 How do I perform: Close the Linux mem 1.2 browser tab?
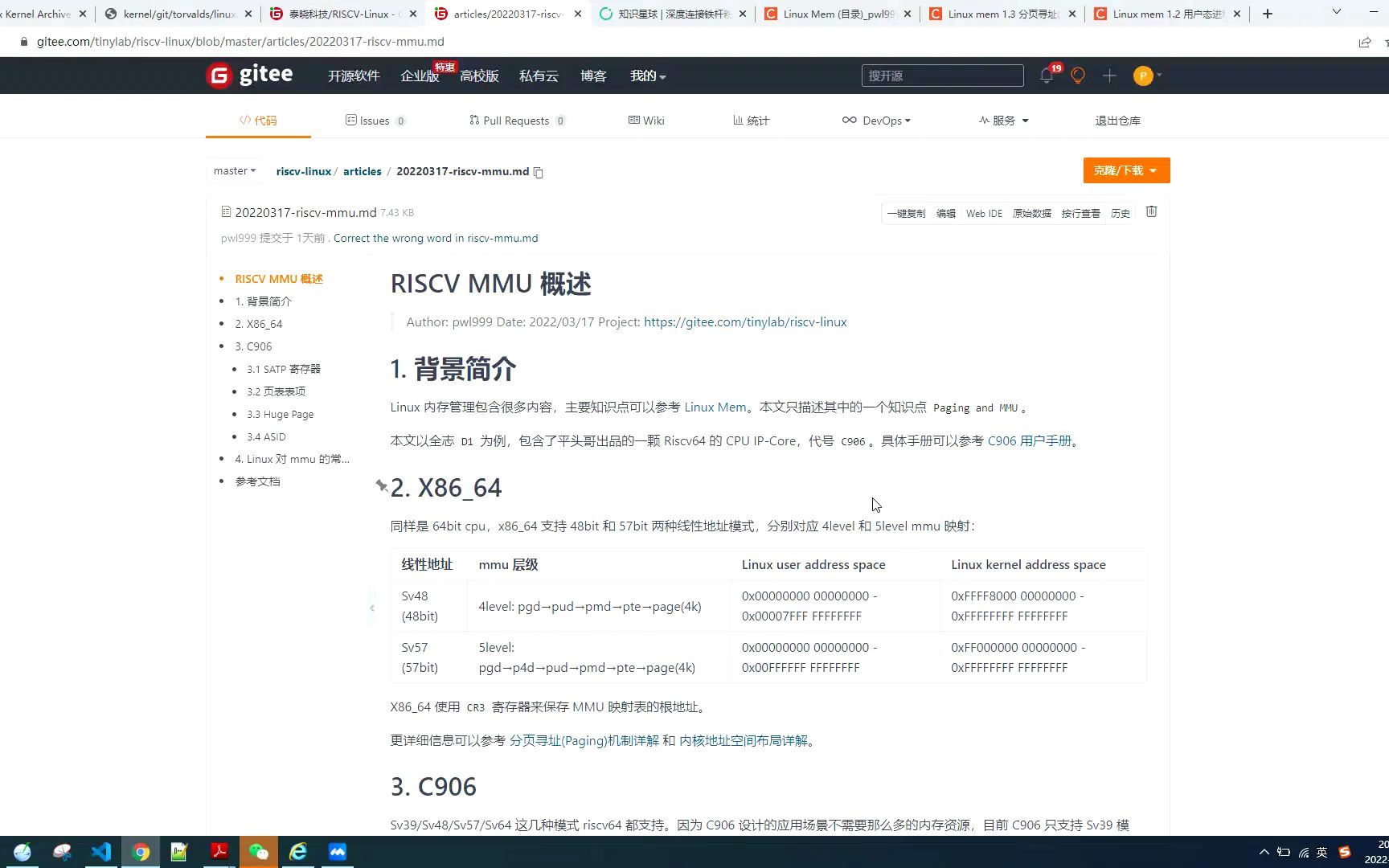coord(1236,14)
